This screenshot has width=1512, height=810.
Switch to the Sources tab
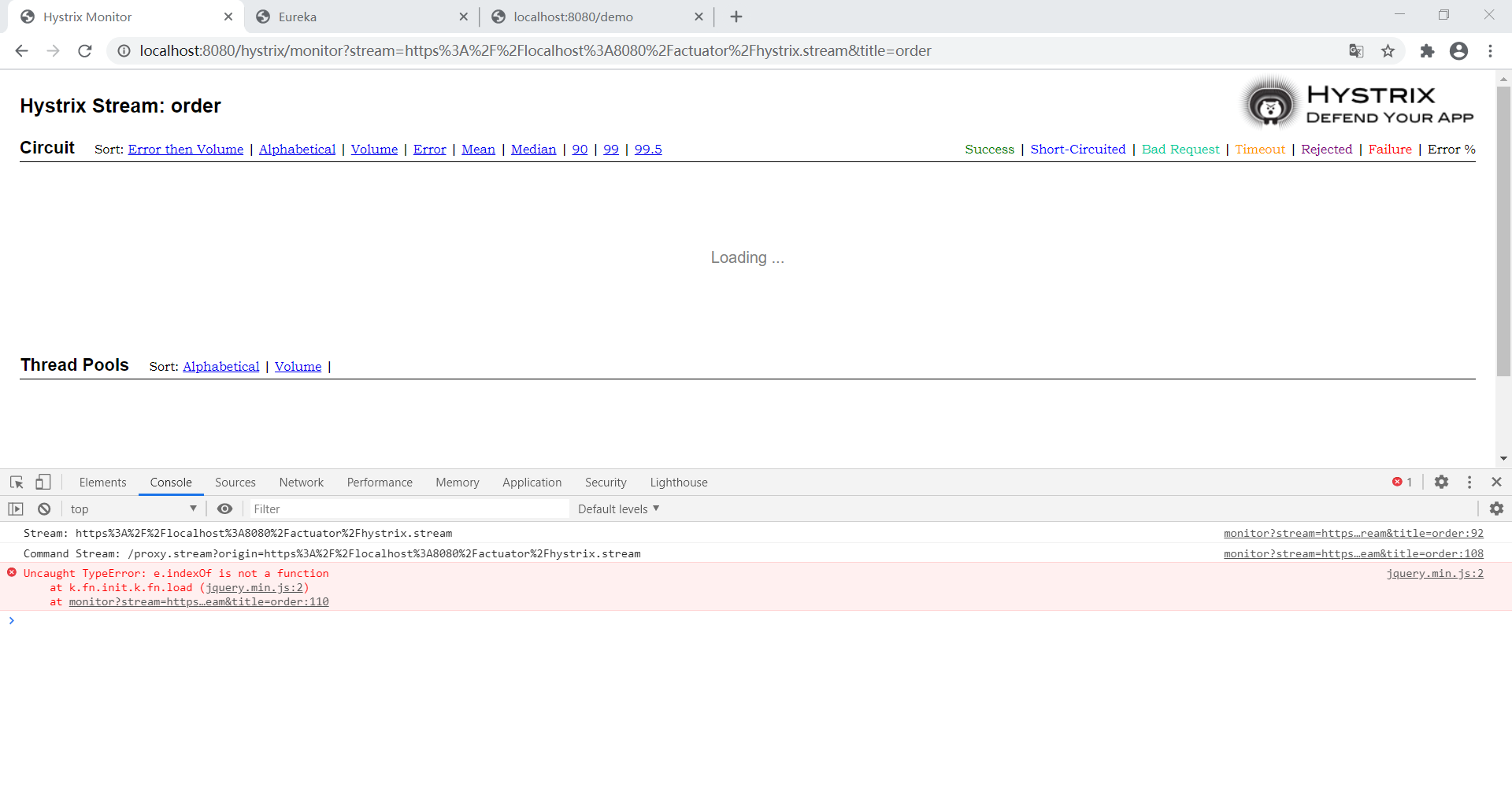(235, 483)
